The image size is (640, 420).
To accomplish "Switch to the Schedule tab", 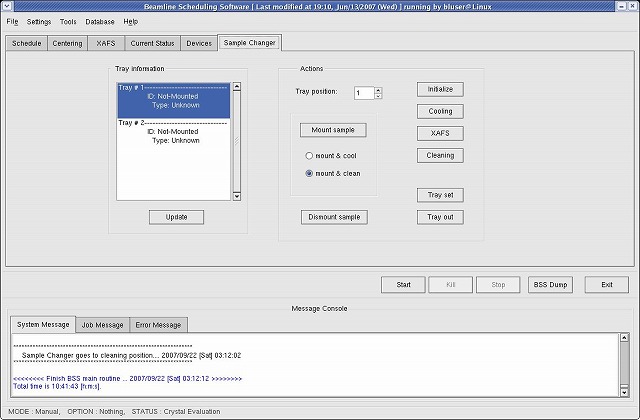I will click(27, 43).
